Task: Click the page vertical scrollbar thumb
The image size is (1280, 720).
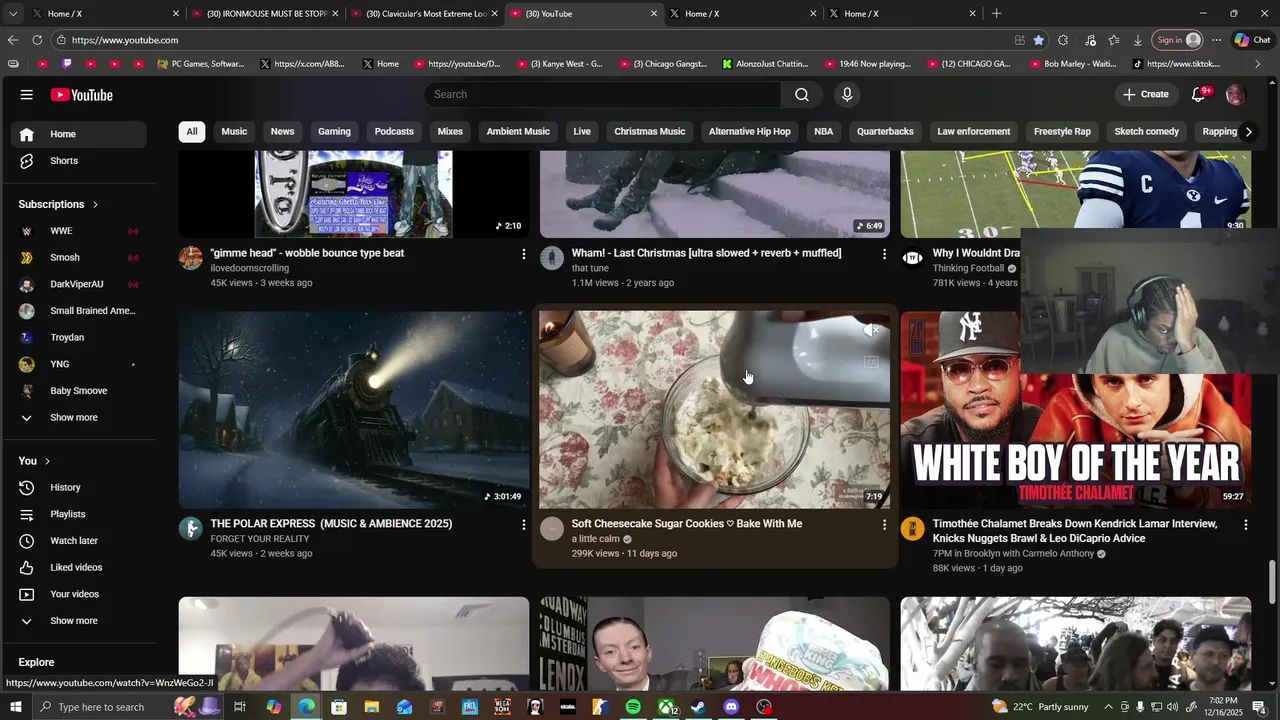Action: coord(1273,581)
